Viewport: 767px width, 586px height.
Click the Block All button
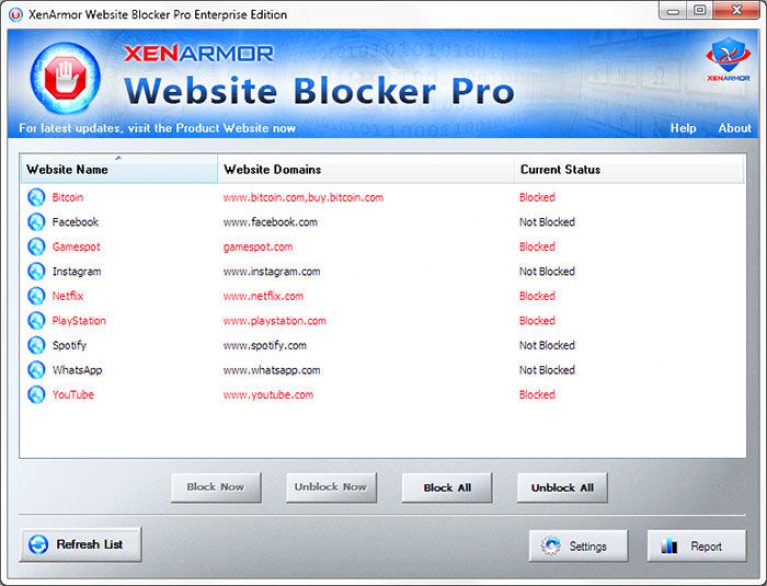(447, 487)
